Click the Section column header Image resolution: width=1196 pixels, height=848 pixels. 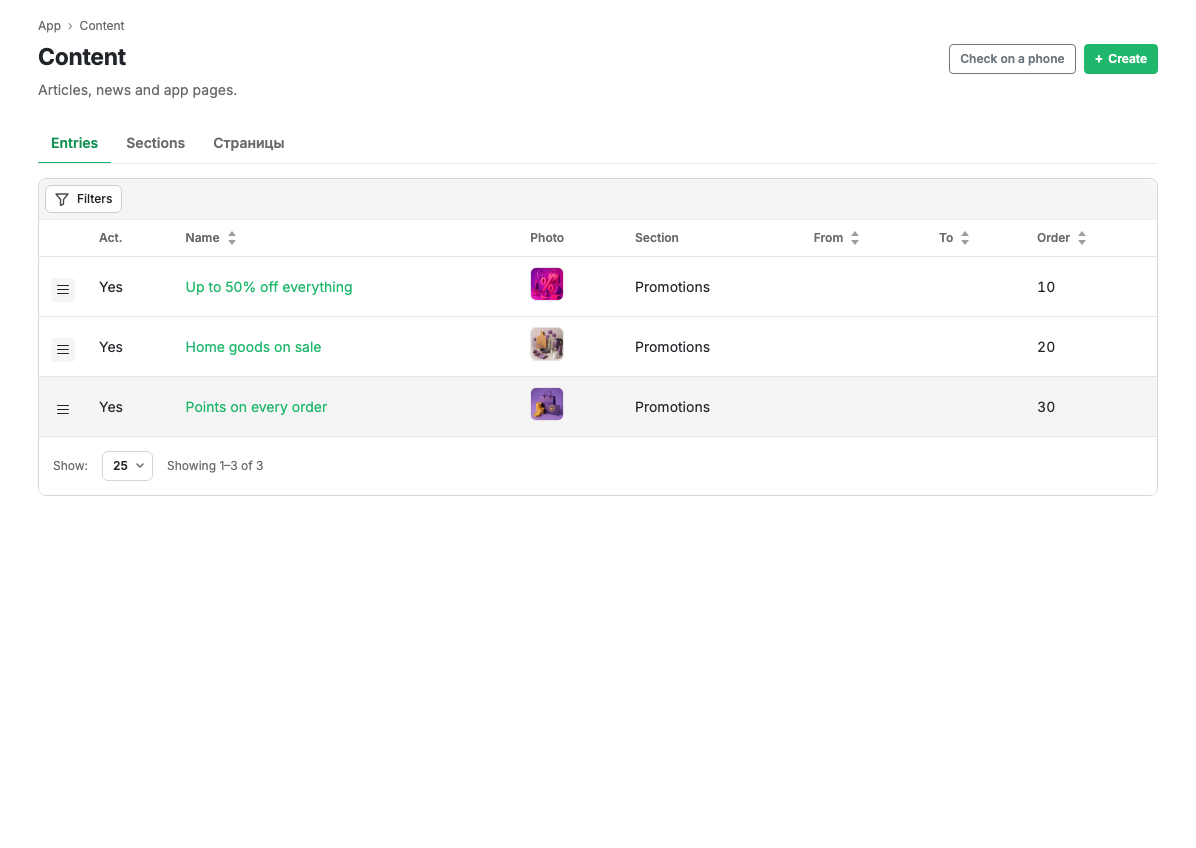(657, 238)
